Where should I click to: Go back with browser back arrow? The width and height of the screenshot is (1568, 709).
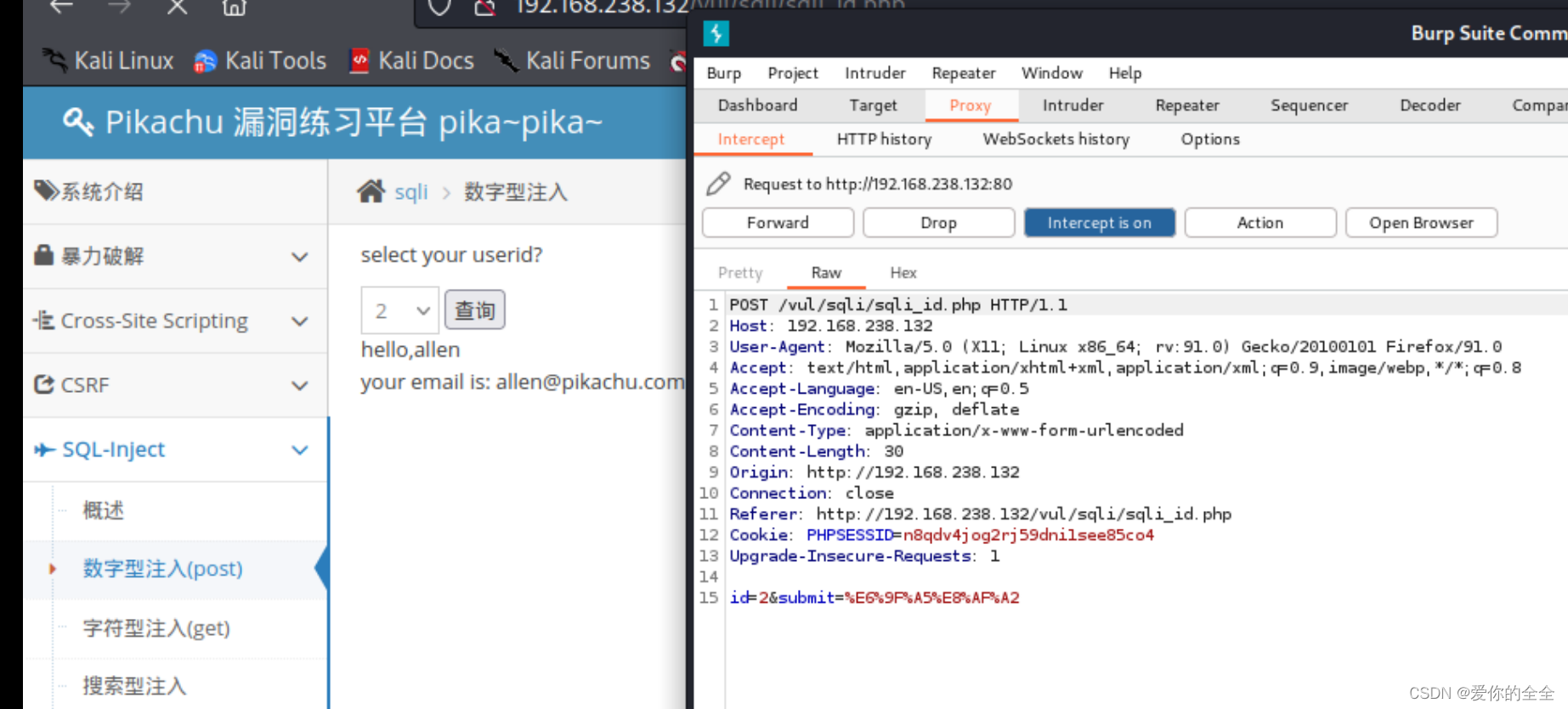[61, 7]
